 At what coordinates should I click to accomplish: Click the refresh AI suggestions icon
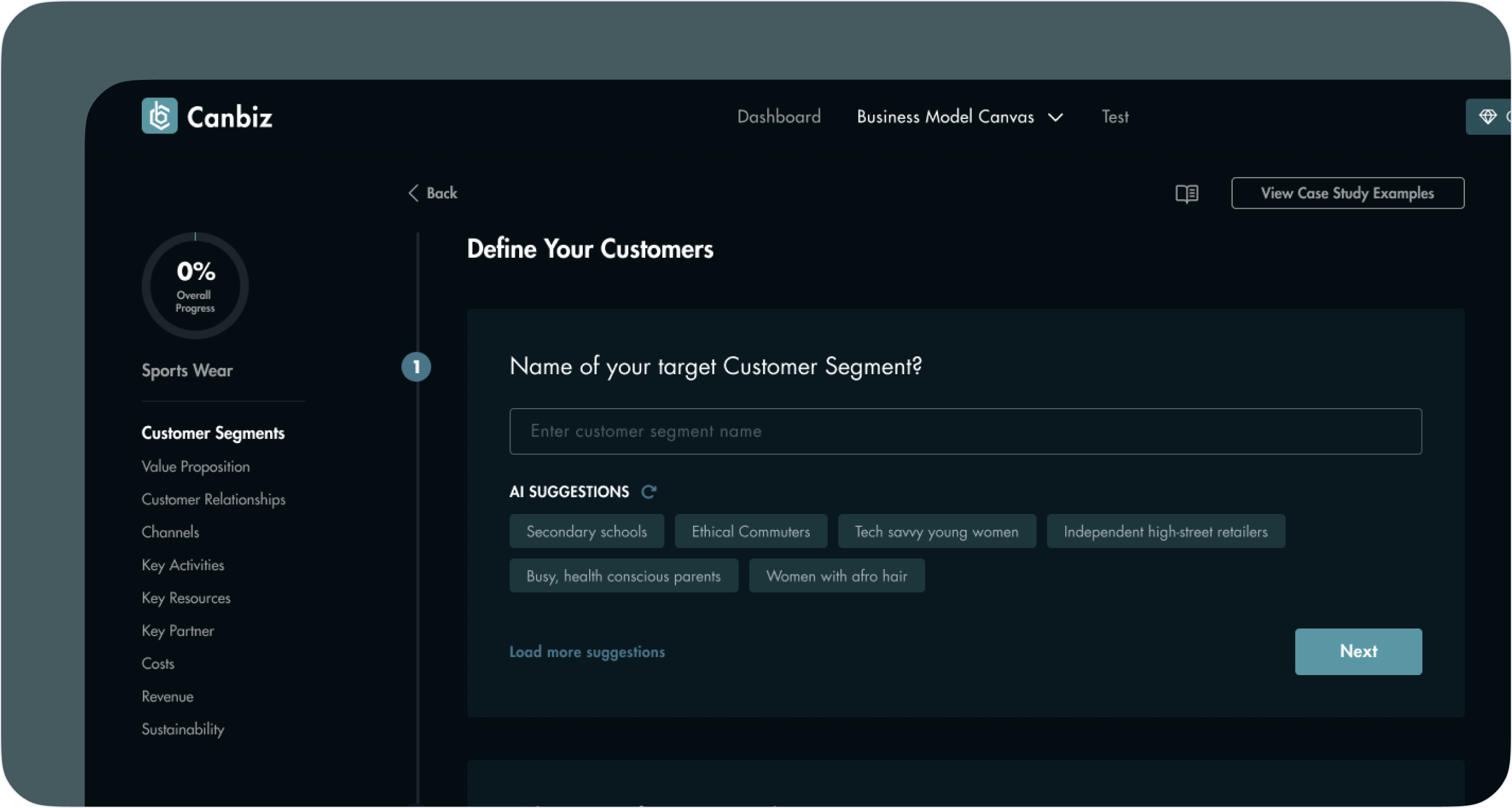pyautogui.click(x=649, y=491)
